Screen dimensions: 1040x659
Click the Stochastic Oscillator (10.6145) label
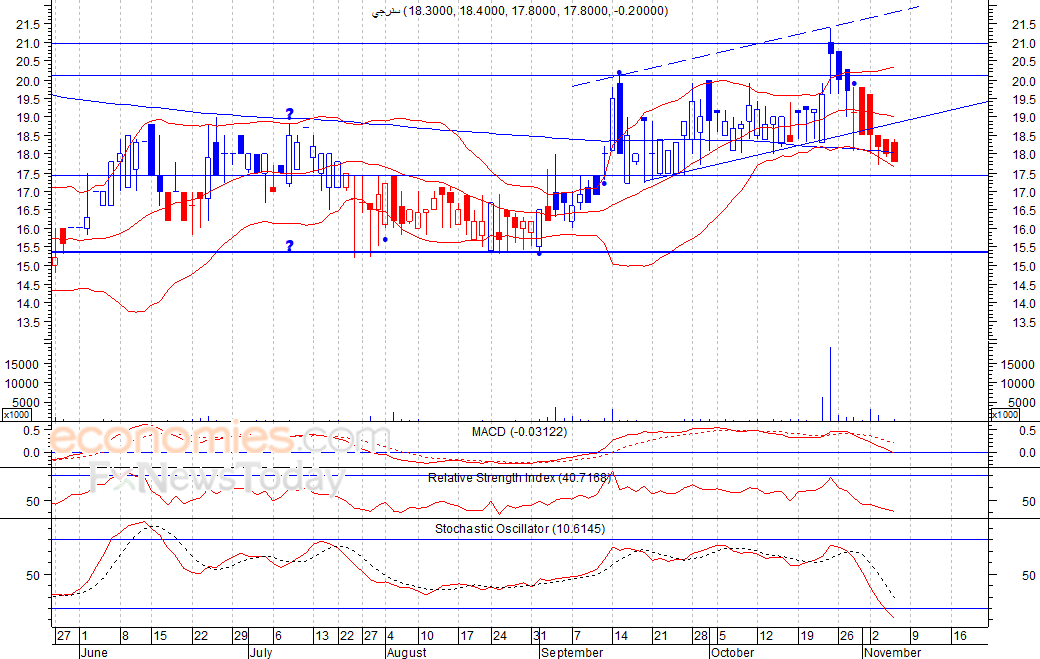[520, 528]
